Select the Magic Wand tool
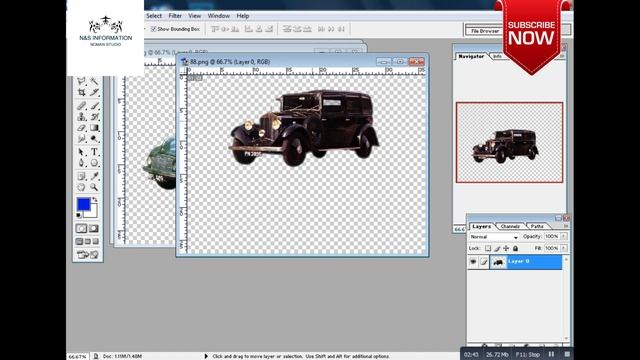 click(x=94, y=81)
